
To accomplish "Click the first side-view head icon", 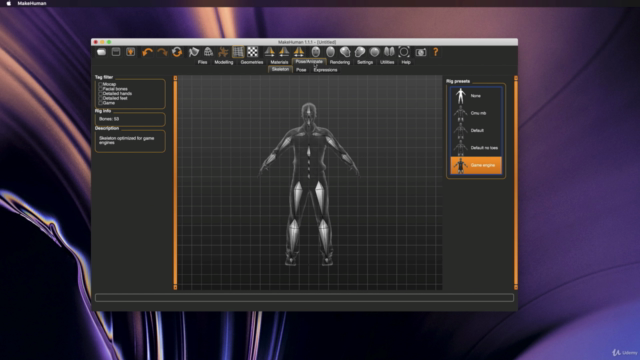I will [x=345, y=52].
